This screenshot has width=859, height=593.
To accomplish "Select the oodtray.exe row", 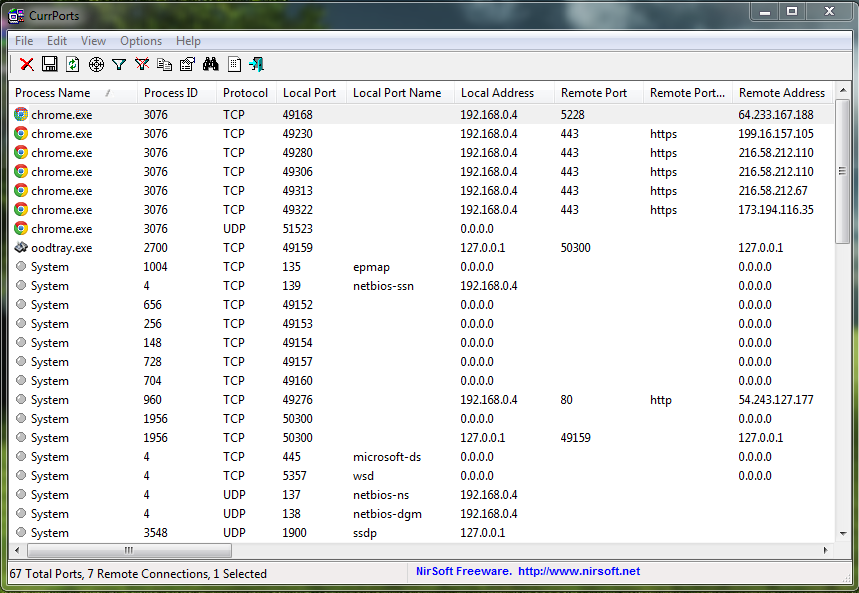I will [x=61, y=248].
